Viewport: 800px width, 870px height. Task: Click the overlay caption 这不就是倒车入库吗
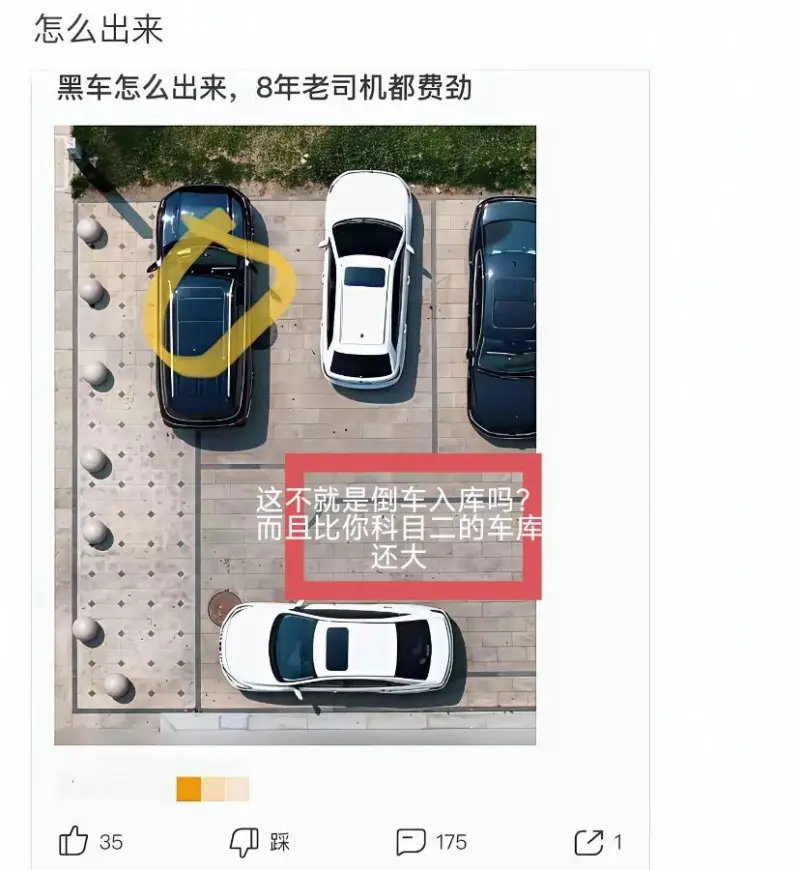point(393,500)
